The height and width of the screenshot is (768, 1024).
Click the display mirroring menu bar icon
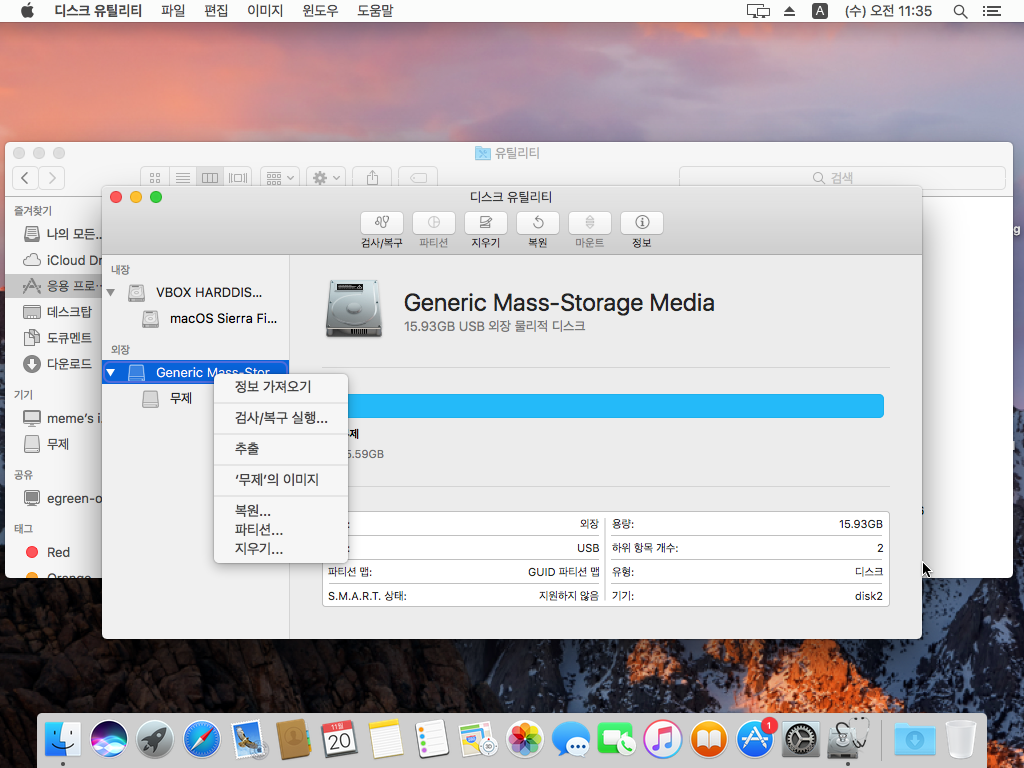[x=758, y=11]
